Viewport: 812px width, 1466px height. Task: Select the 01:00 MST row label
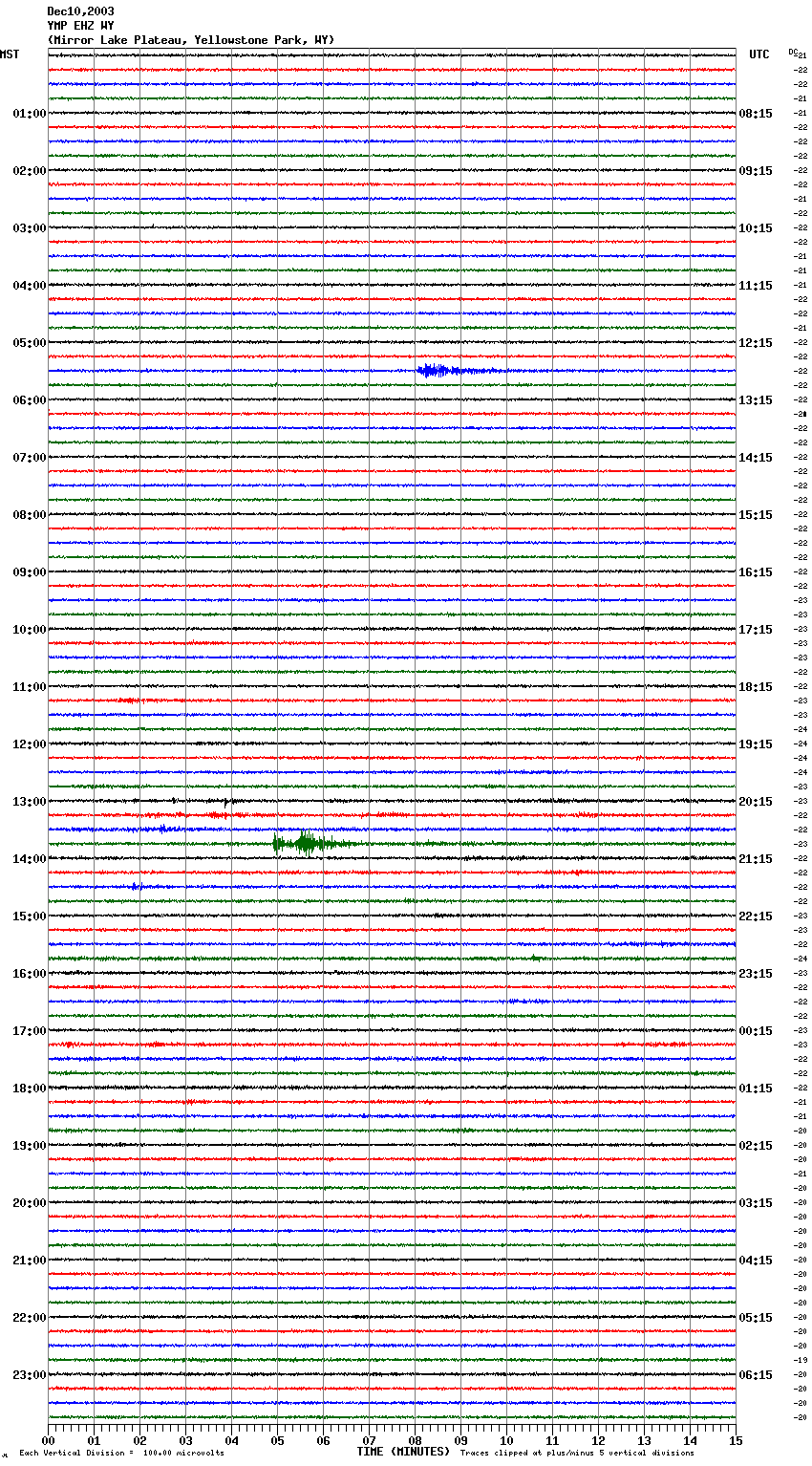30,114
